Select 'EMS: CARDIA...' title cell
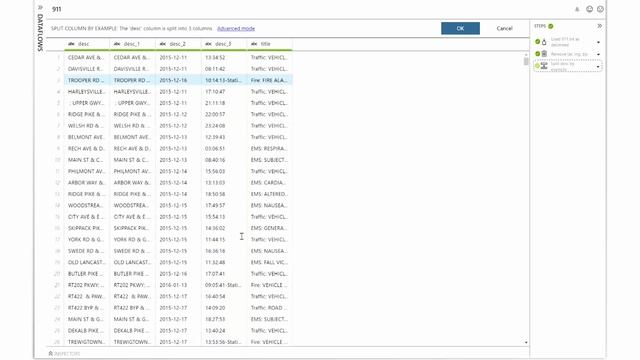 269,183
